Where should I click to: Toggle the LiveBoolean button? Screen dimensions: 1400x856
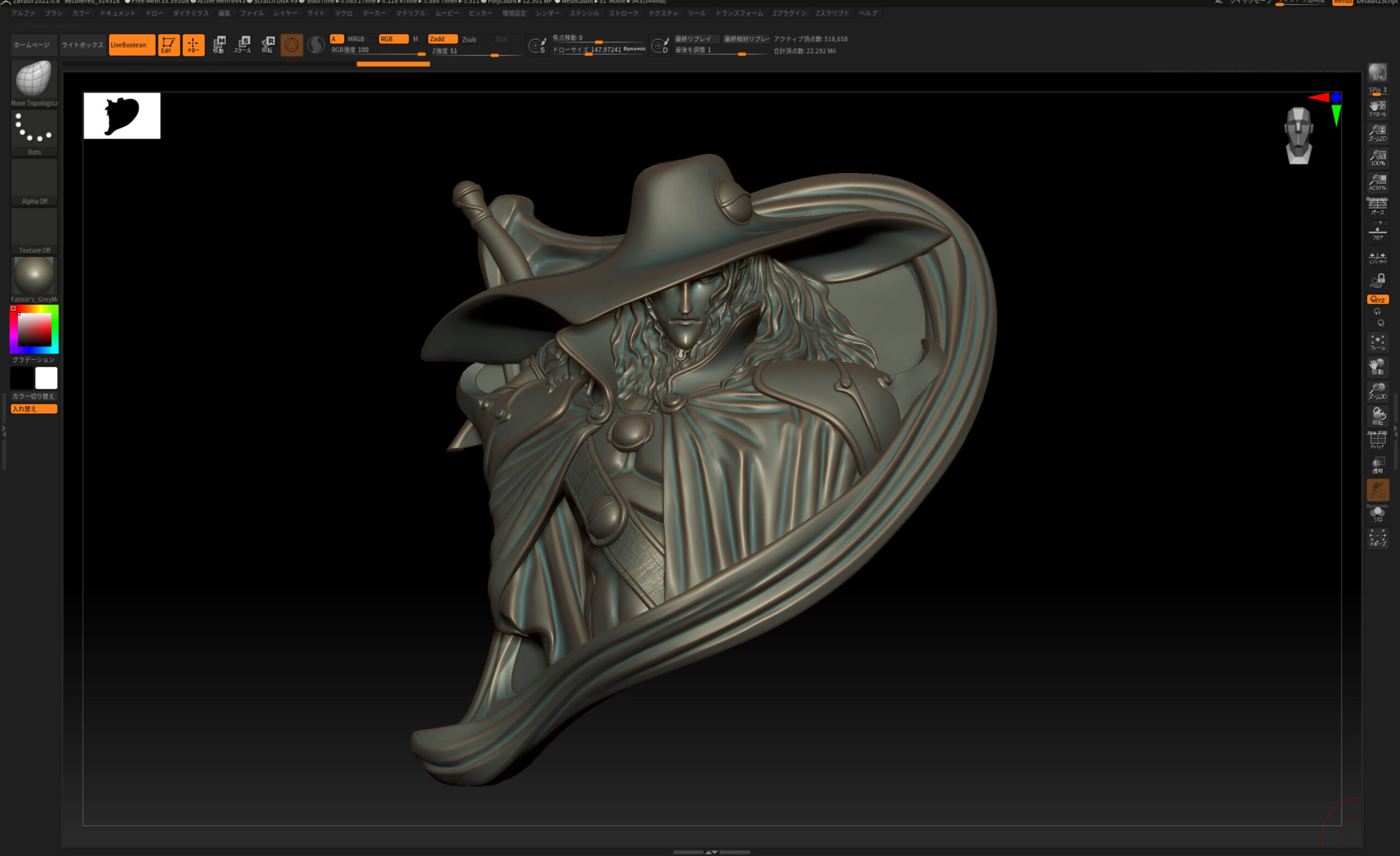click(x=132, y=45)
